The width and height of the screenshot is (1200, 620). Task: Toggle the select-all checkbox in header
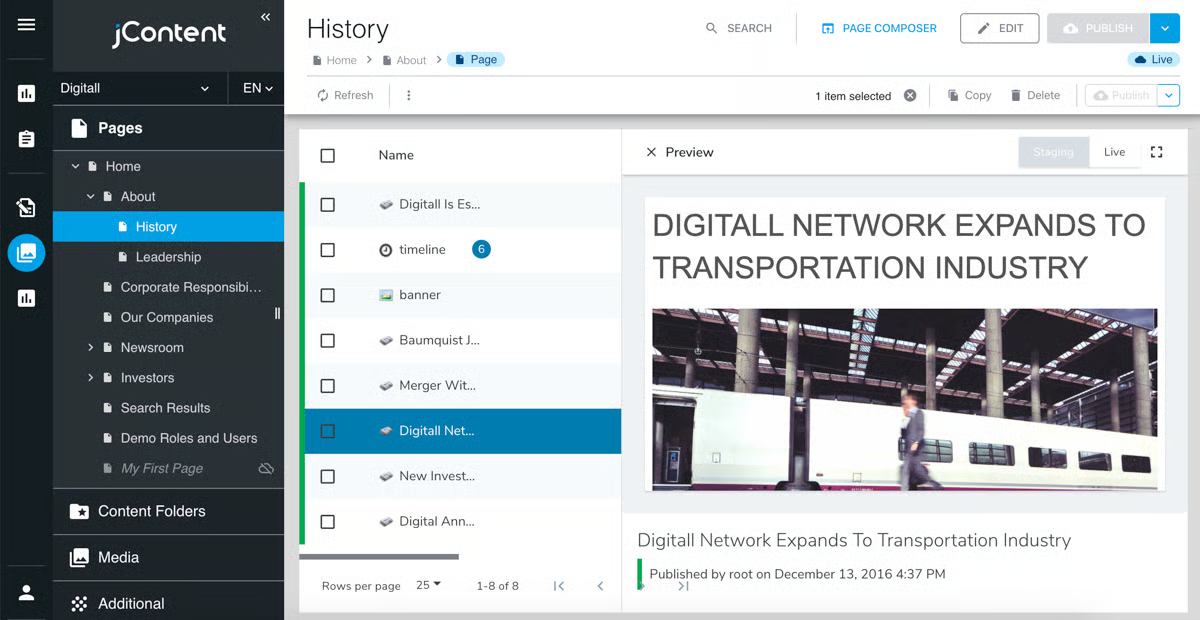327,155
